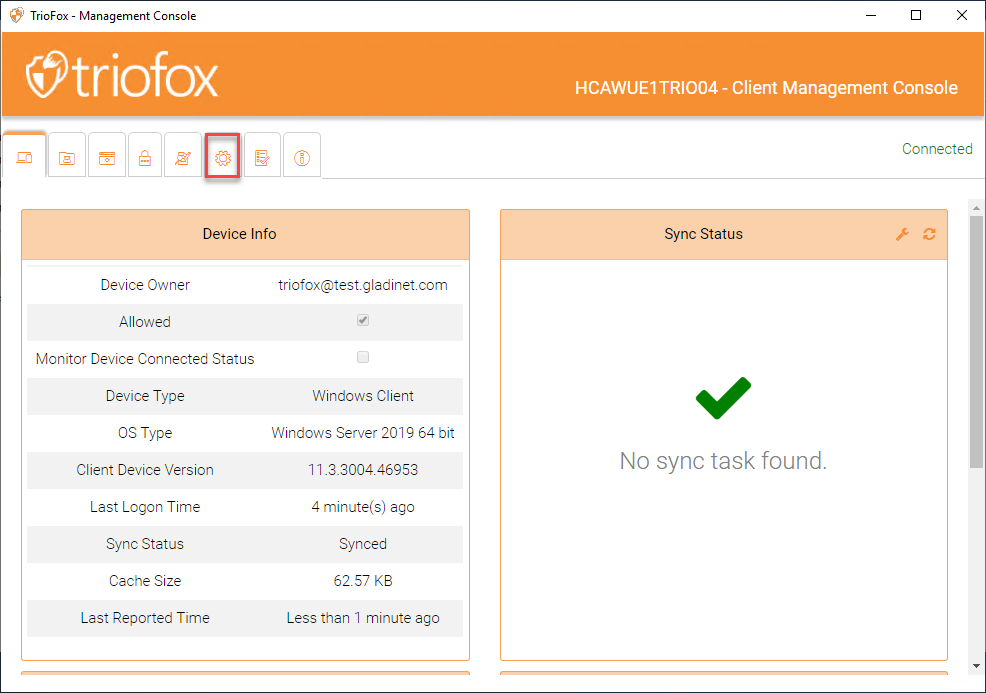Open the gear settings tab
The image size is (986, 693).
[223, 157]
